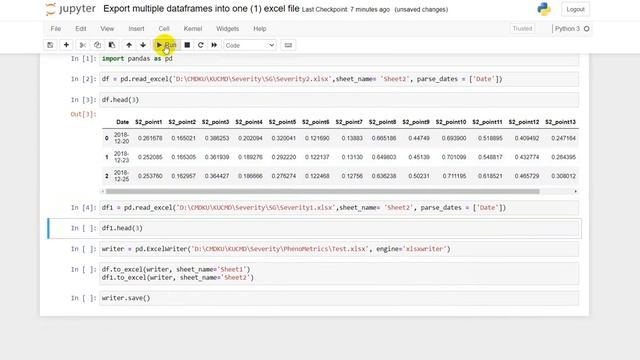Cut selected cells using scissors icon

click(x=82, y=45)
